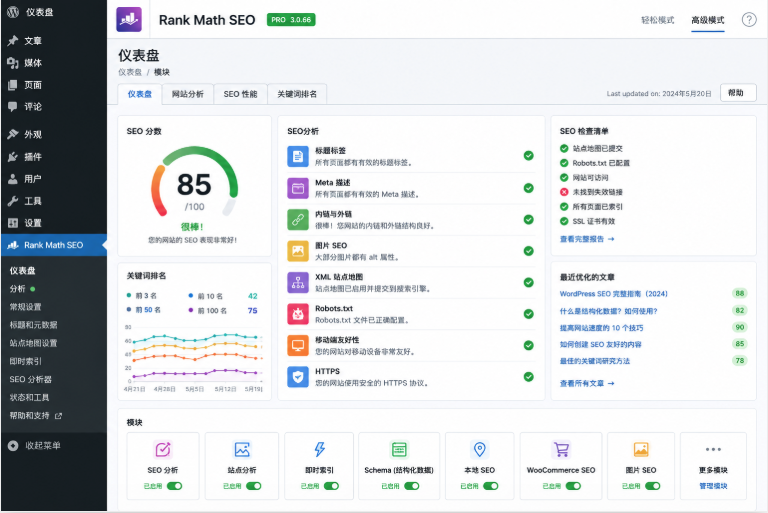Toggle the 图片 SEO module switch
Image resolution: width=768 pixels, height=513 pixels.
[x=652, y=486]
